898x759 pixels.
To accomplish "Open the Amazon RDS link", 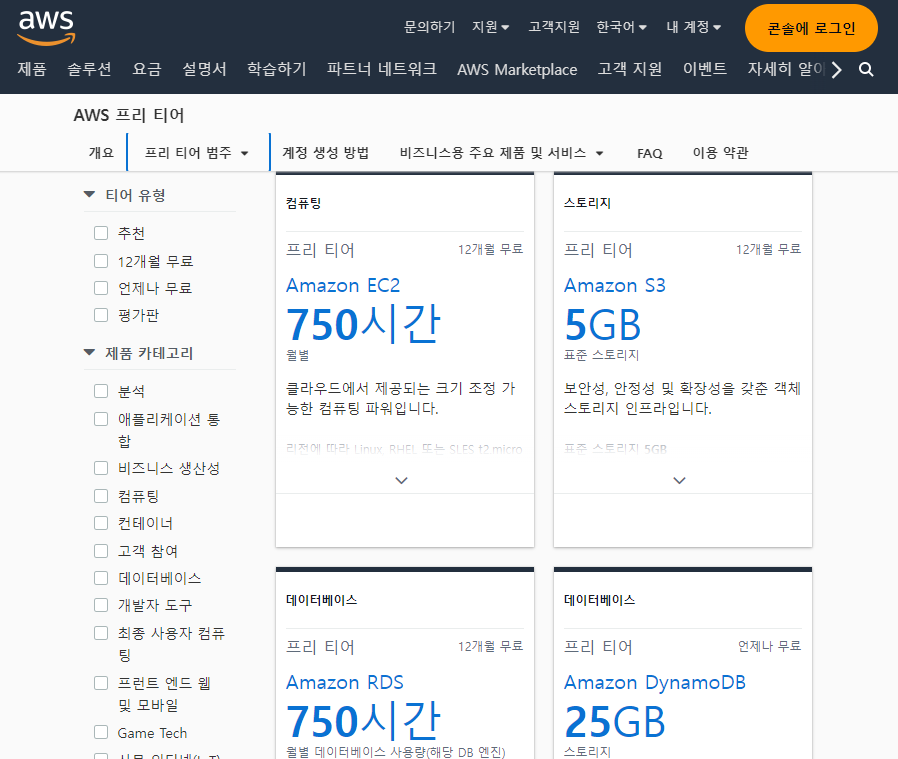I will [345, 682].
